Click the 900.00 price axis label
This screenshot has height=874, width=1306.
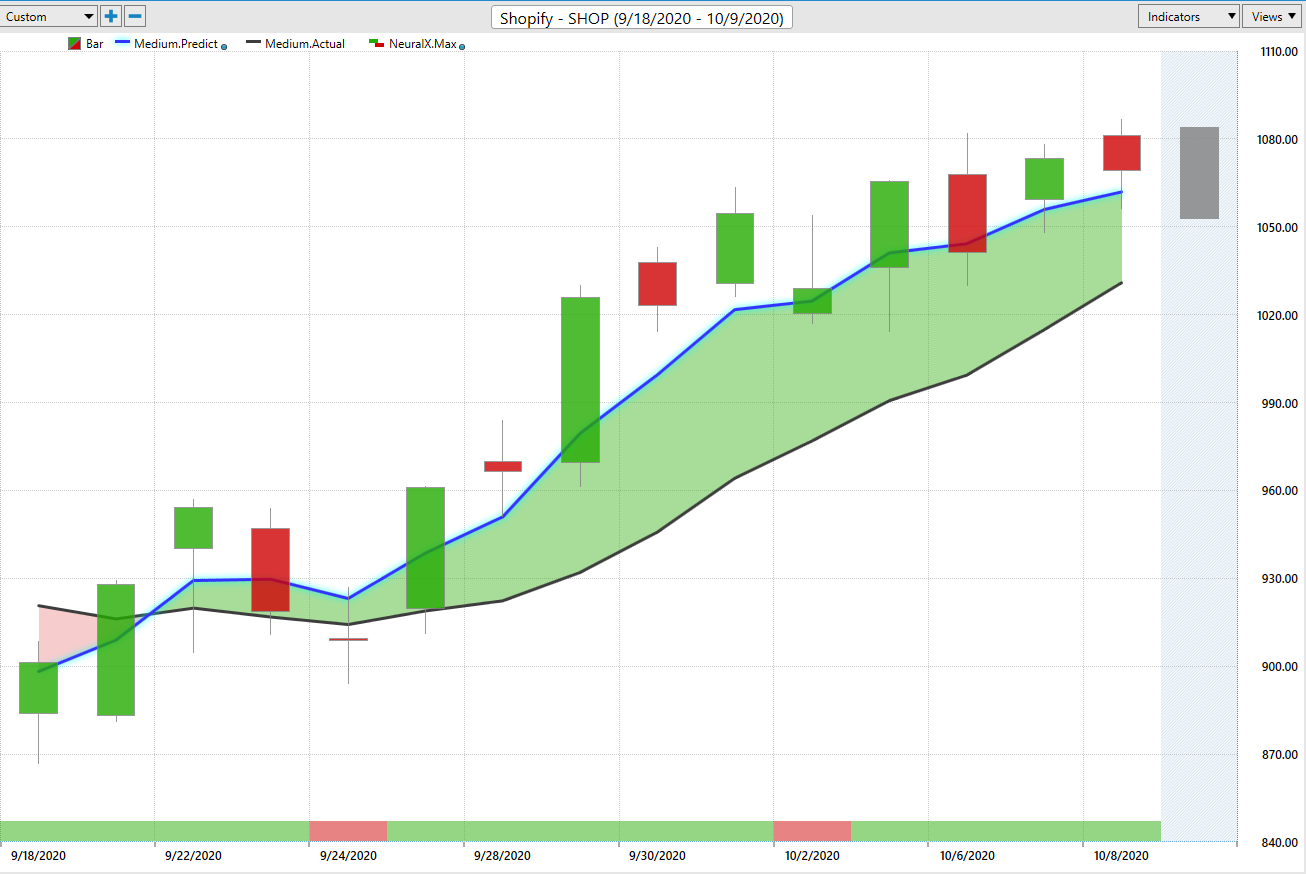click(x=1279, y=667)
